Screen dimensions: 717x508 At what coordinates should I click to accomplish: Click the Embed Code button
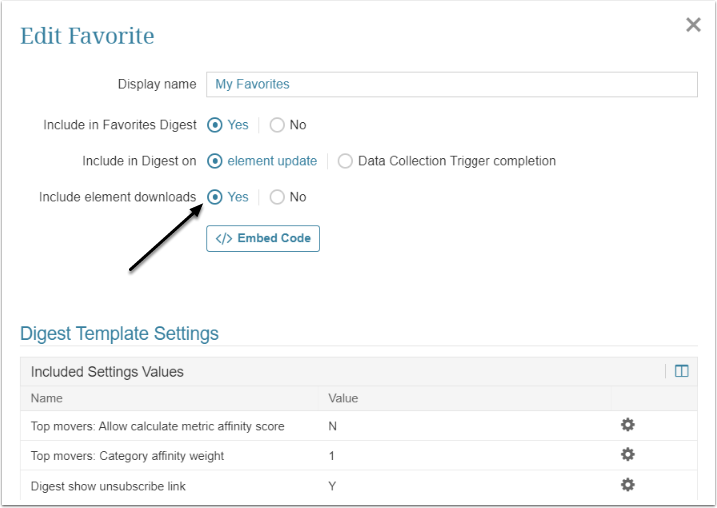[263, 238]
